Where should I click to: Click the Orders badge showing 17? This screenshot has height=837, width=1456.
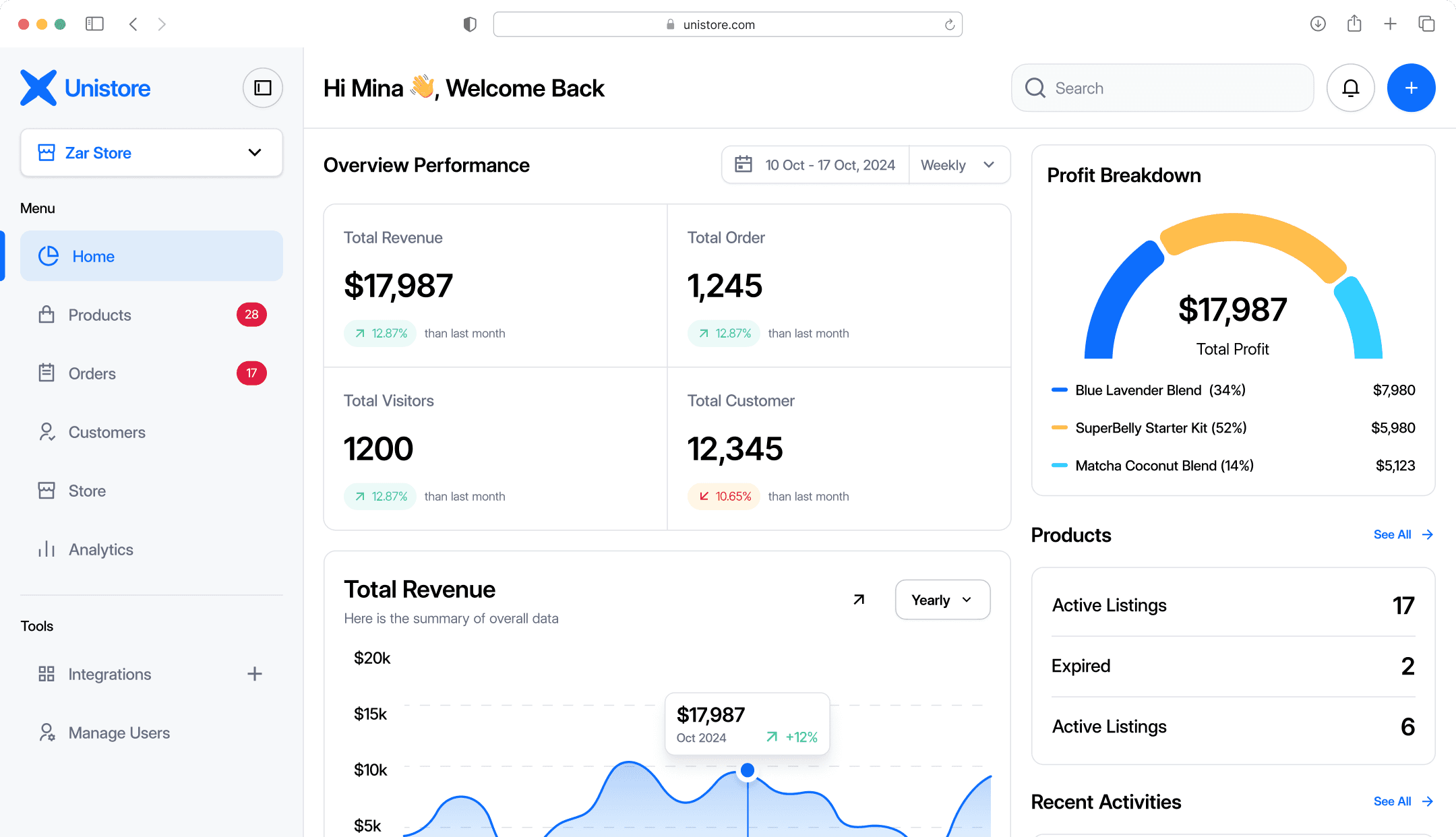(x=251, y=373)
